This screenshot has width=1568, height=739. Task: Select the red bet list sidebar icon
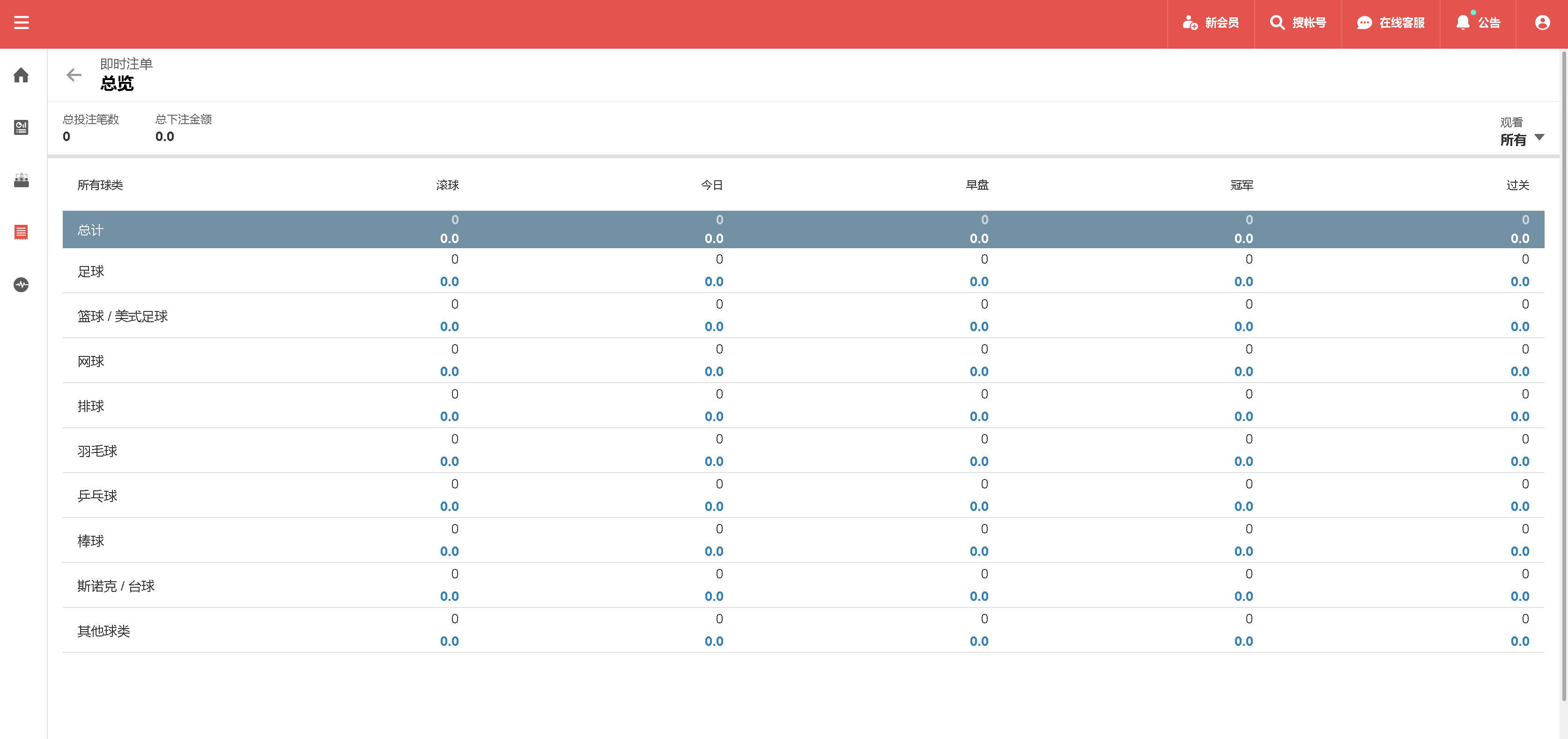click(x=21, y=232)
